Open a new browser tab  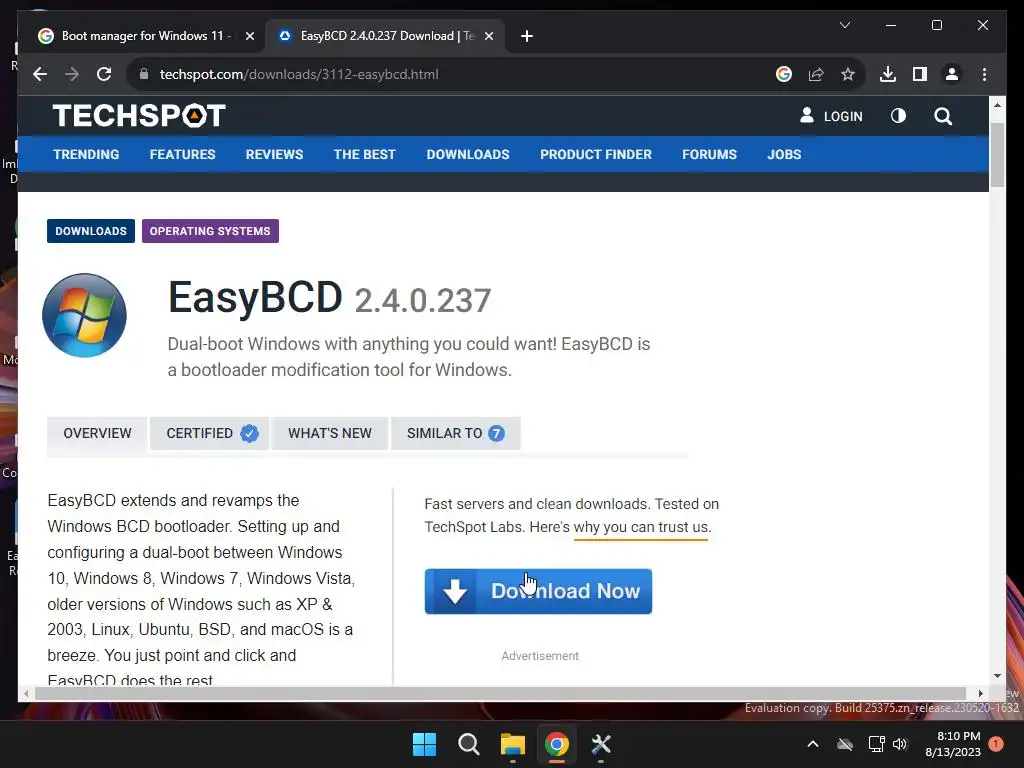coord(527,36)
